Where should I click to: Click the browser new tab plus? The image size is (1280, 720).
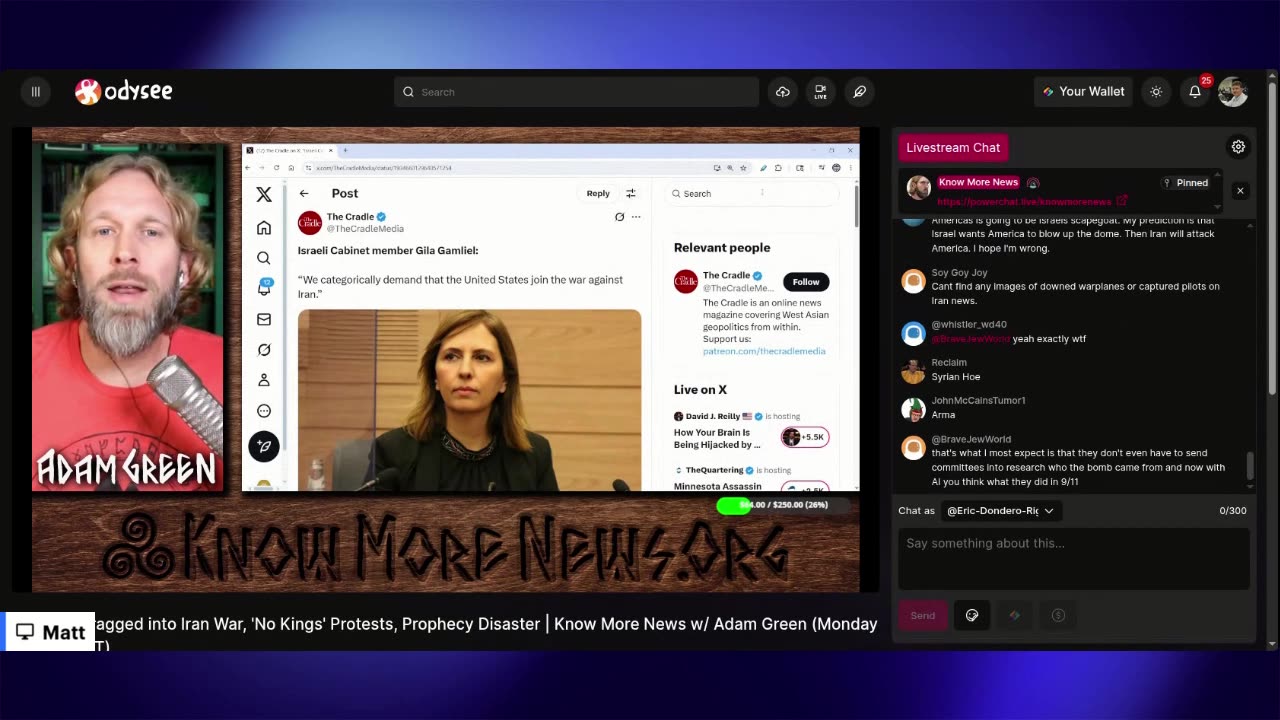click(x=345, y=151)
